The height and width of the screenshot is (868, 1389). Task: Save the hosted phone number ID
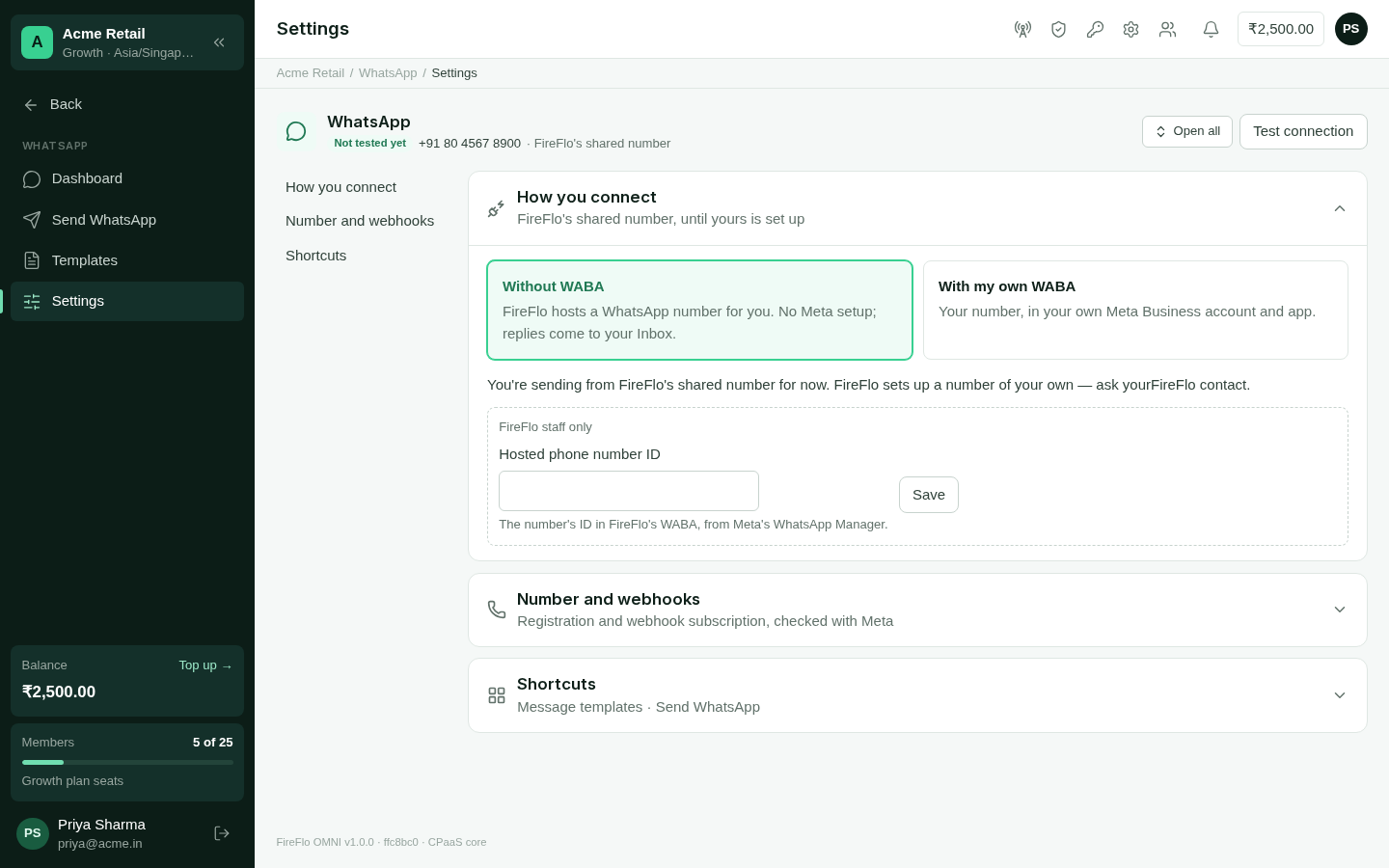(929, 495)
